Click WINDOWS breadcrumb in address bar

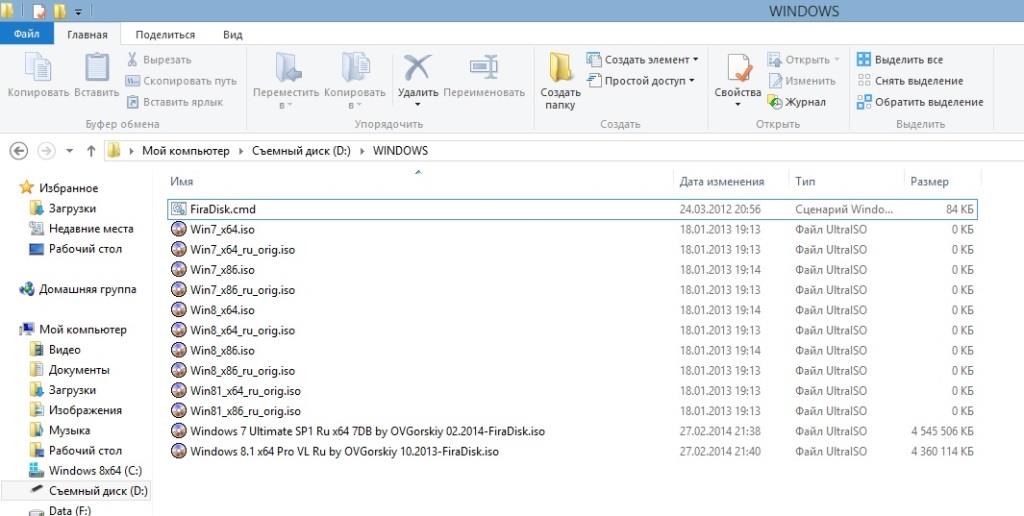point(400,151)
